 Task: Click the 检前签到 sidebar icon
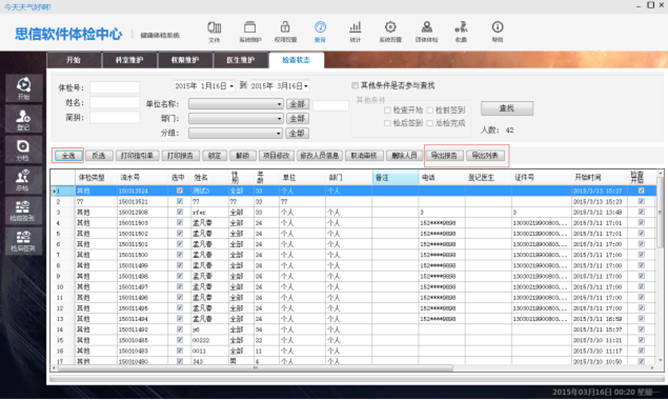(23, 210)
